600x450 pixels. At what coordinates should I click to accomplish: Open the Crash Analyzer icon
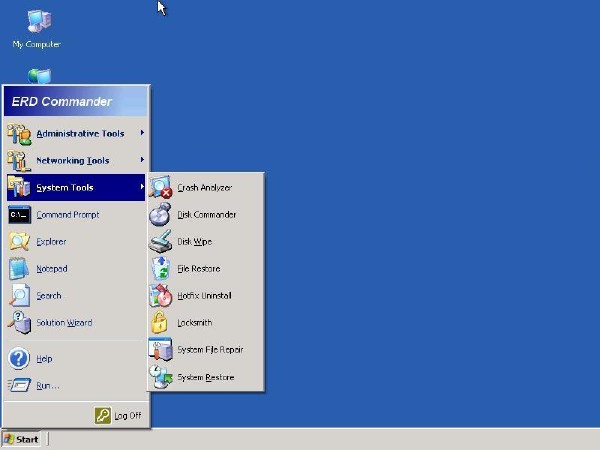pos(160,187)
